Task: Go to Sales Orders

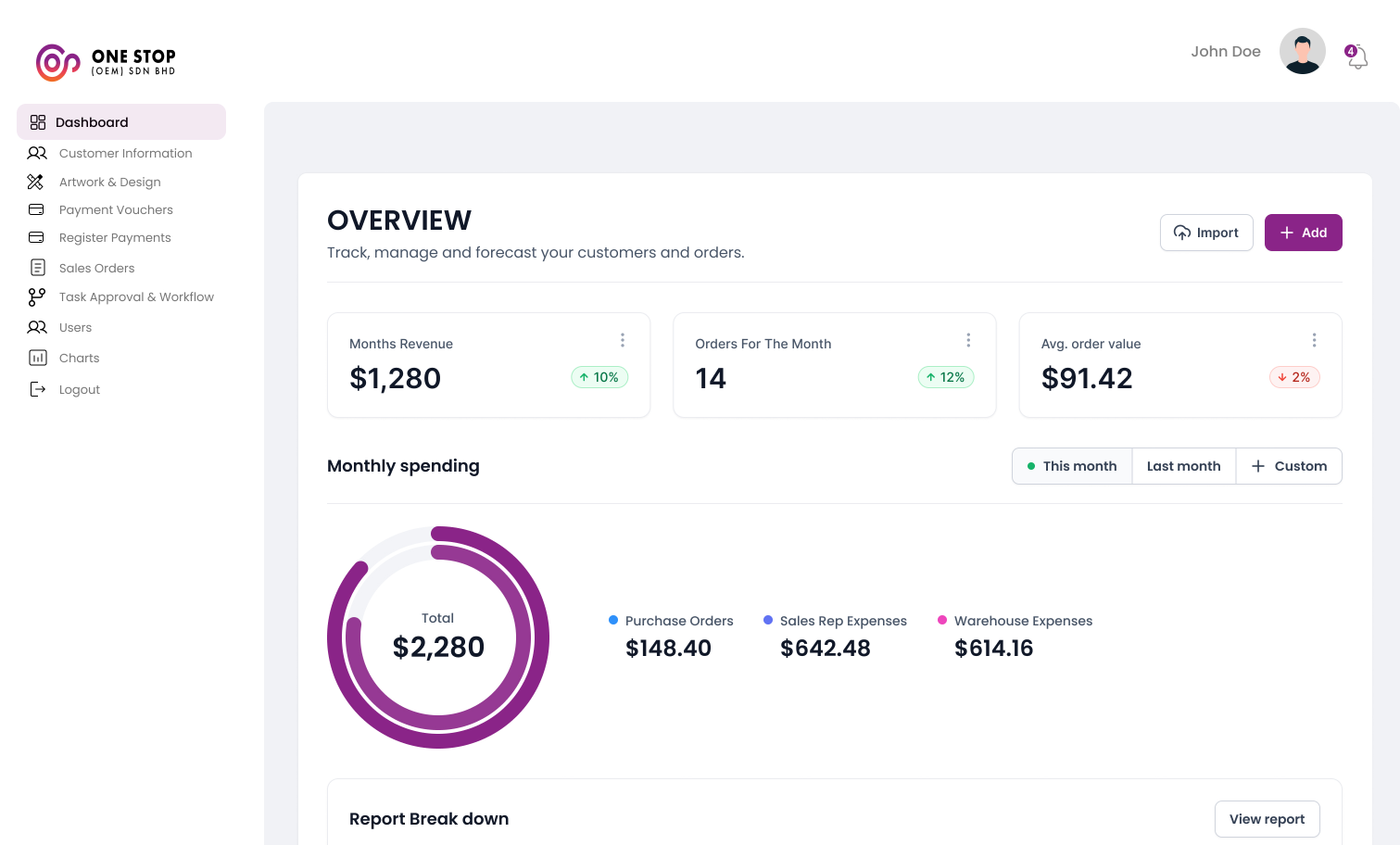Action: point(97,268)
